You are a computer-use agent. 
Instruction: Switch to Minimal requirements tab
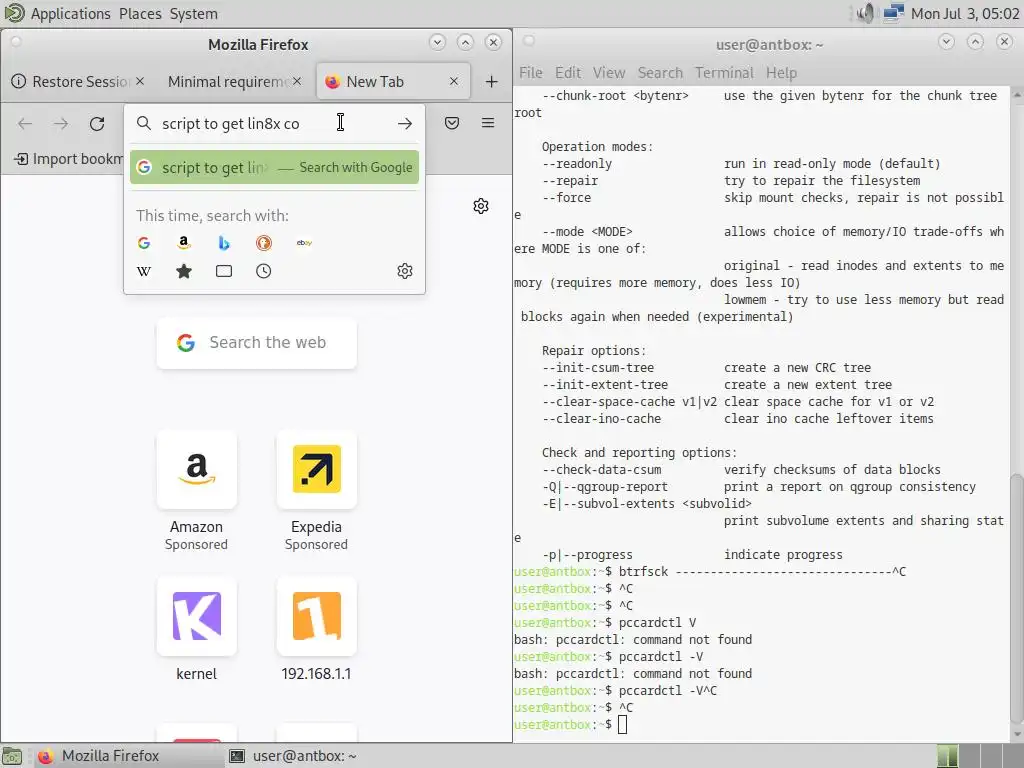(233, 82)
